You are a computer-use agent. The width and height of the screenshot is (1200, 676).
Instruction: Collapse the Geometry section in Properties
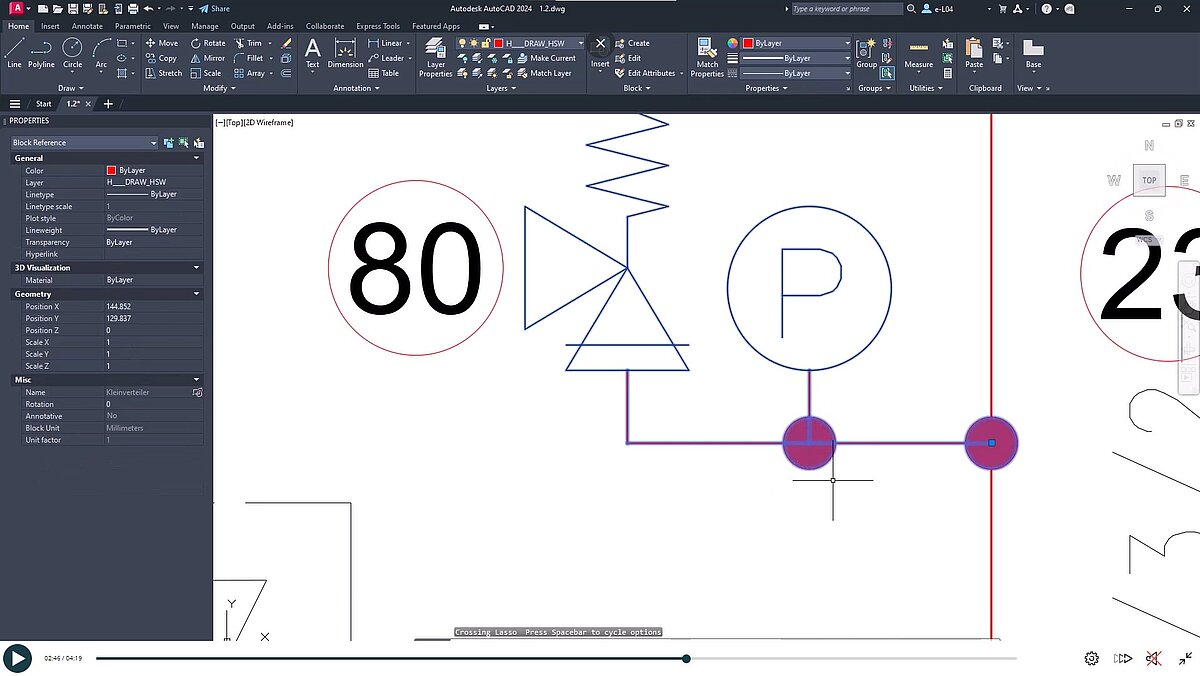[196, 293]
